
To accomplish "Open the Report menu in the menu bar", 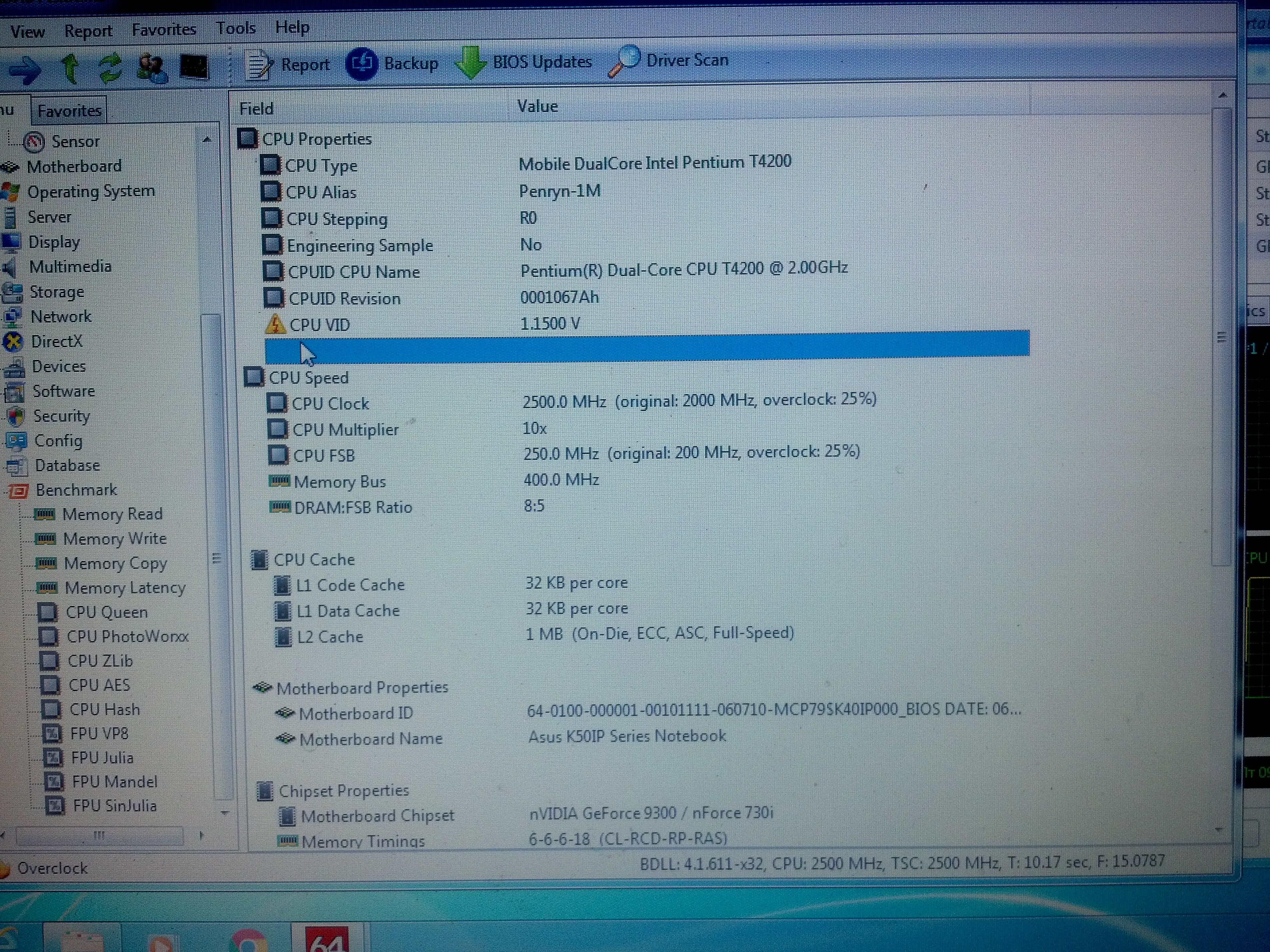I will pyautogui.click(x=88, y=30).
